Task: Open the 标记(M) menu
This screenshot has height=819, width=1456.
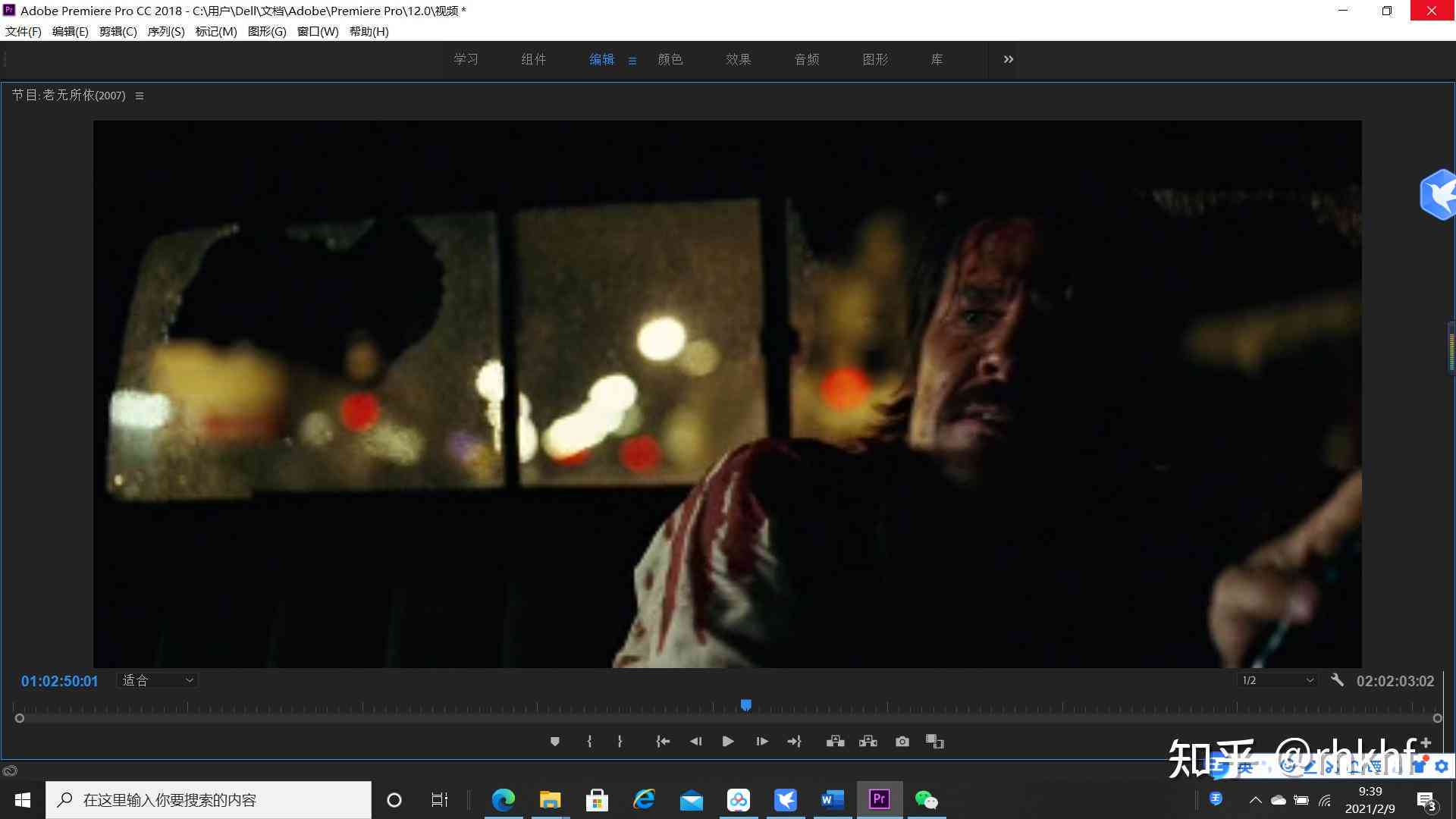Action: pyautogui.click(x=216, y=31)
